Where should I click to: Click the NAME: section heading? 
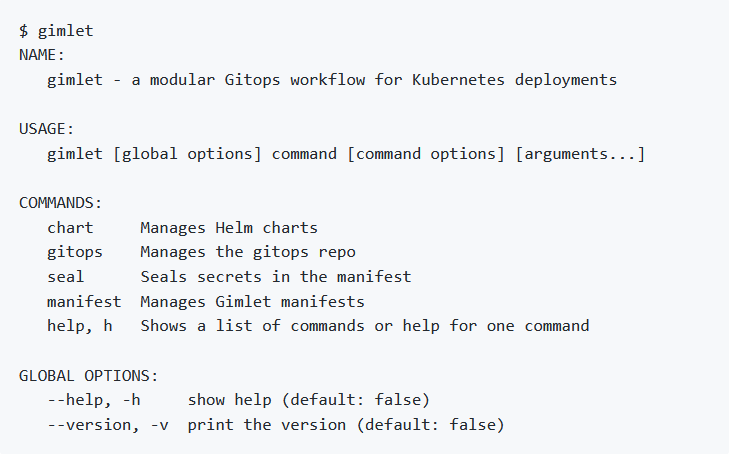click(x=42, y=55)
